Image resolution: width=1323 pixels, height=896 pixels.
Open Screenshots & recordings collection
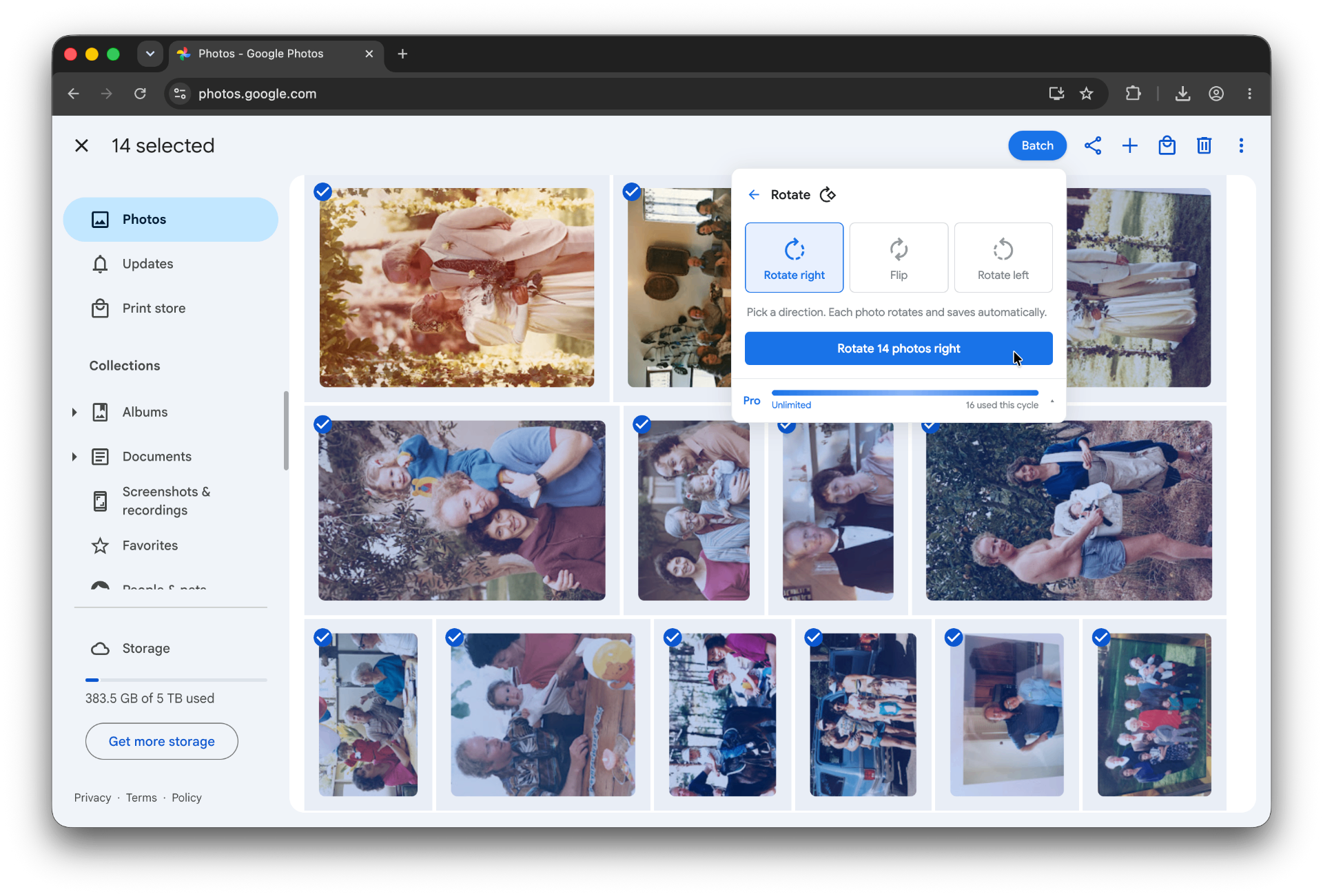pyautogui.click(x=166, y=501)
